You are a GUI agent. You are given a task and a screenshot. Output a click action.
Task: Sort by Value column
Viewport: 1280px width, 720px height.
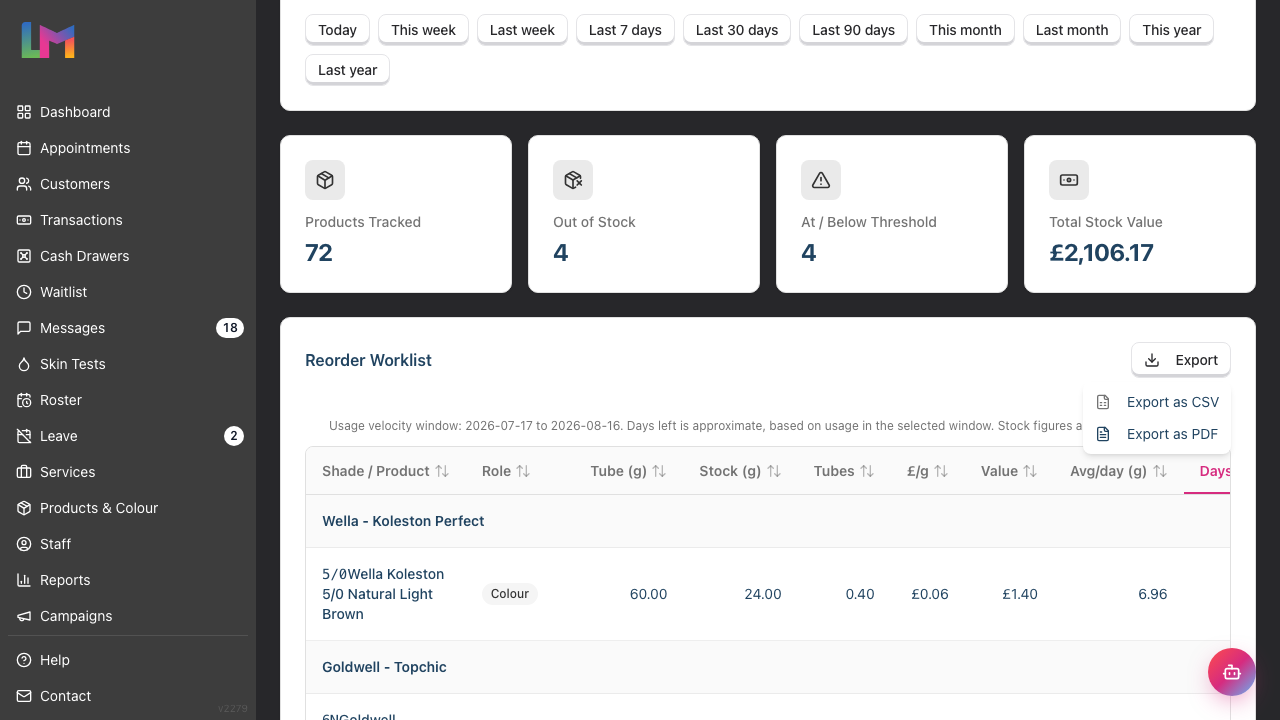click(1009, 471)
